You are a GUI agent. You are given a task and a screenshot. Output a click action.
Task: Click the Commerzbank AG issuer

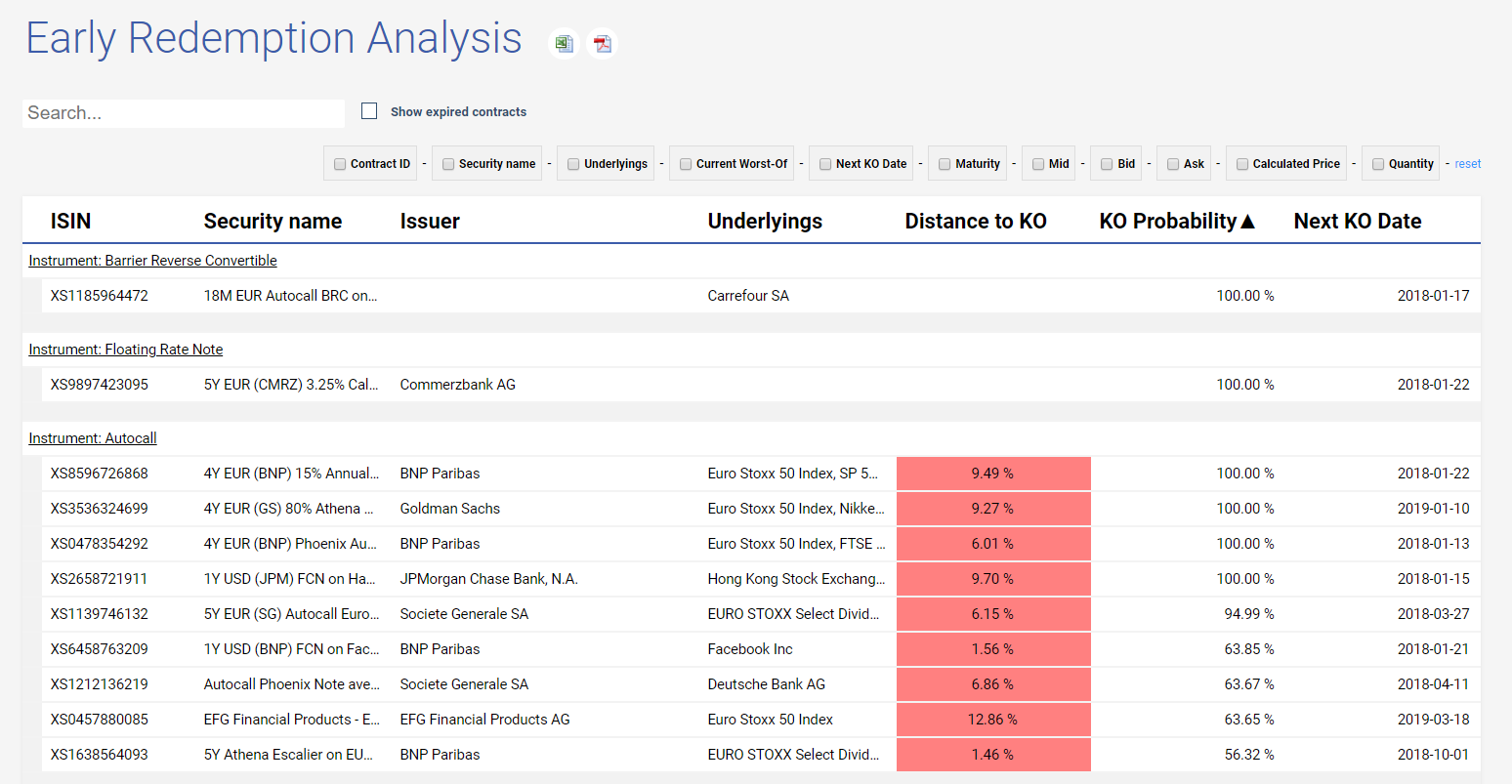point(458,385)
